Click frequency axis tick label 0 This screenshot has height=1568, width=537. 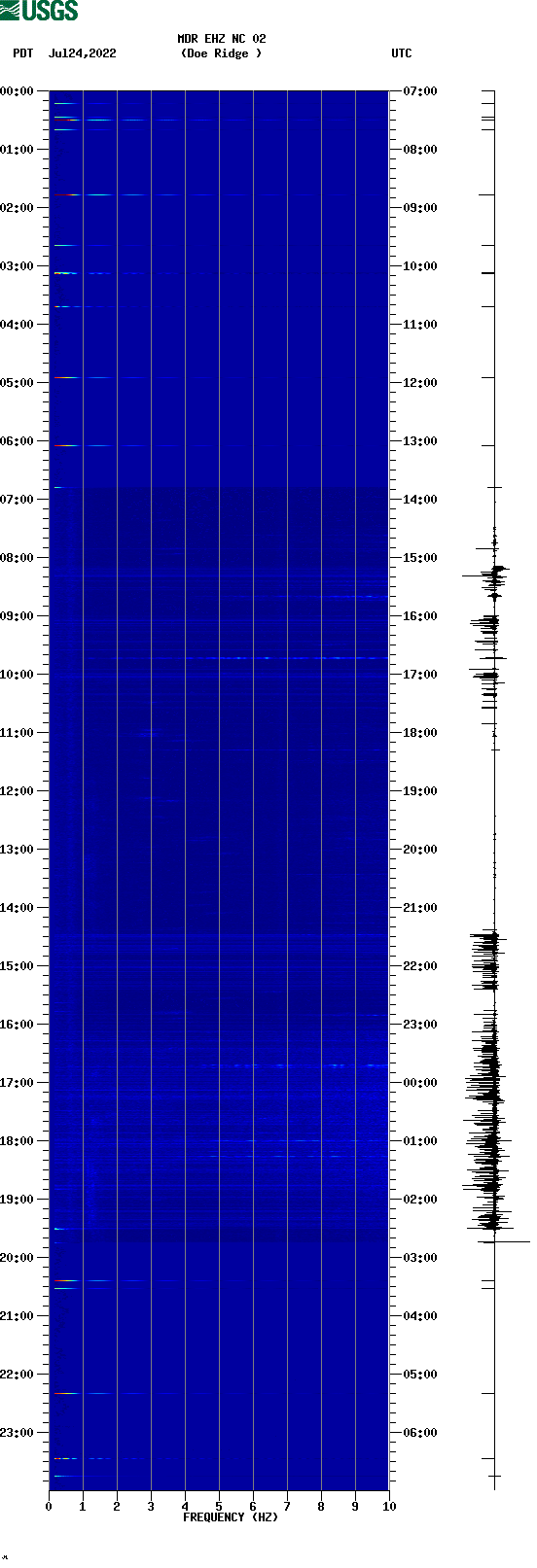[x=49, y=1507]
